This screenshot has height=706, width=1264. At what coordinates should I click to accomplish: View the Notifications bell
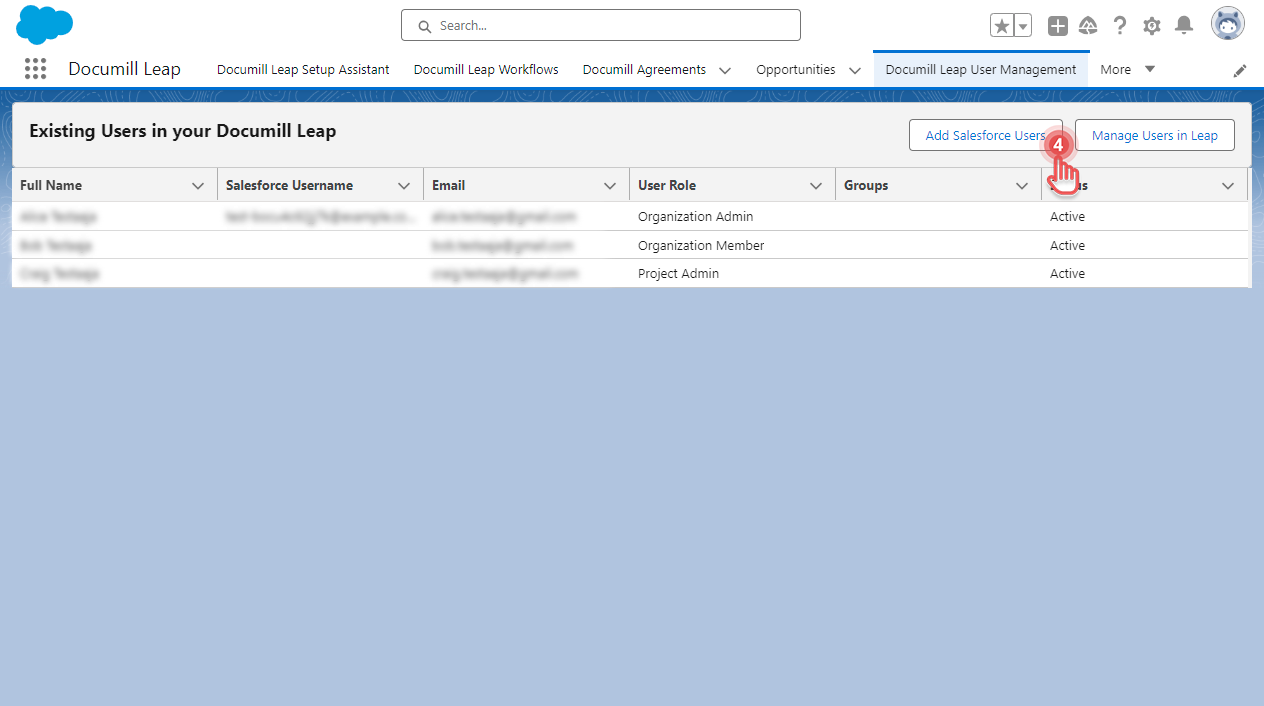1184,26
